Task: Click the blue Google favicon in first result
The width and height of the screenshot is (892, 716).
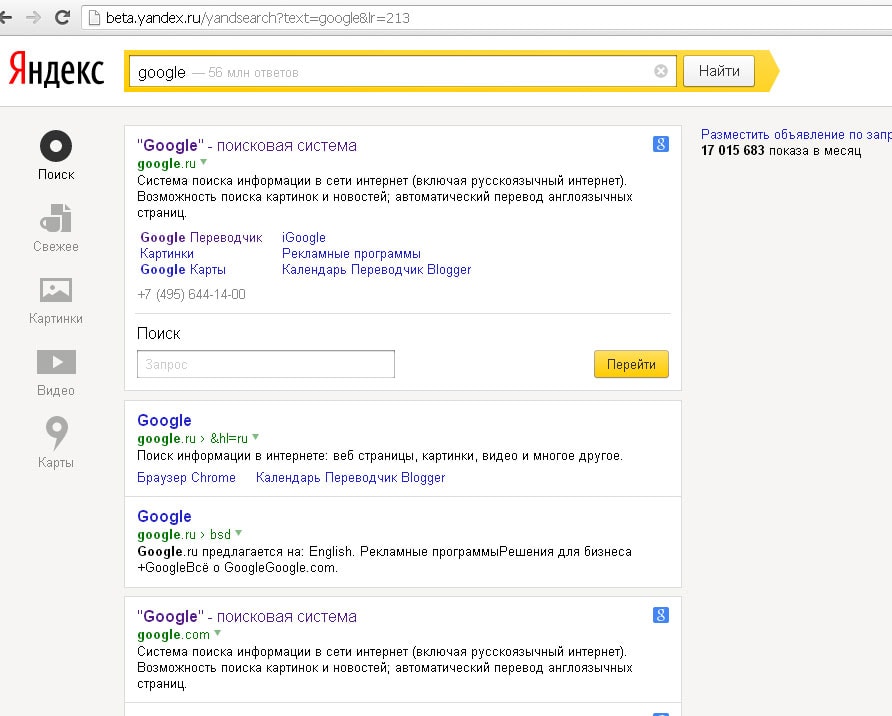Action: 661,144
